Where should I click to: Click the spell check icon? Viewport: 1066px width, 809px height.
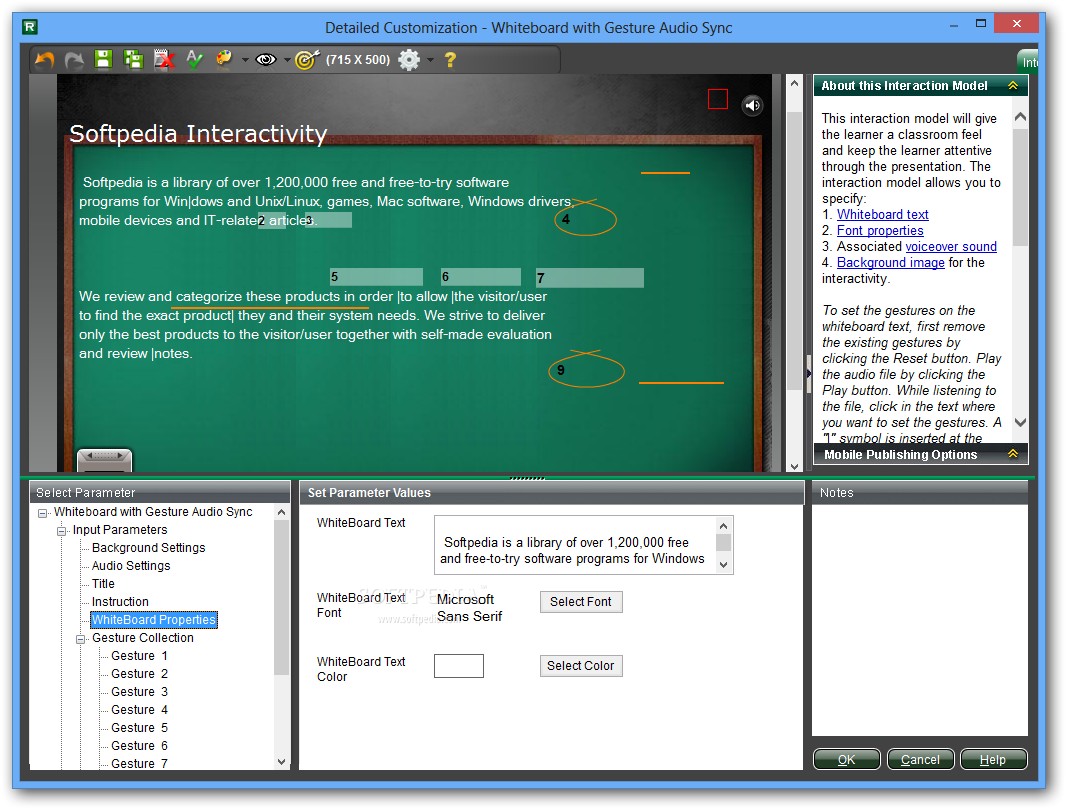(194, 59)
